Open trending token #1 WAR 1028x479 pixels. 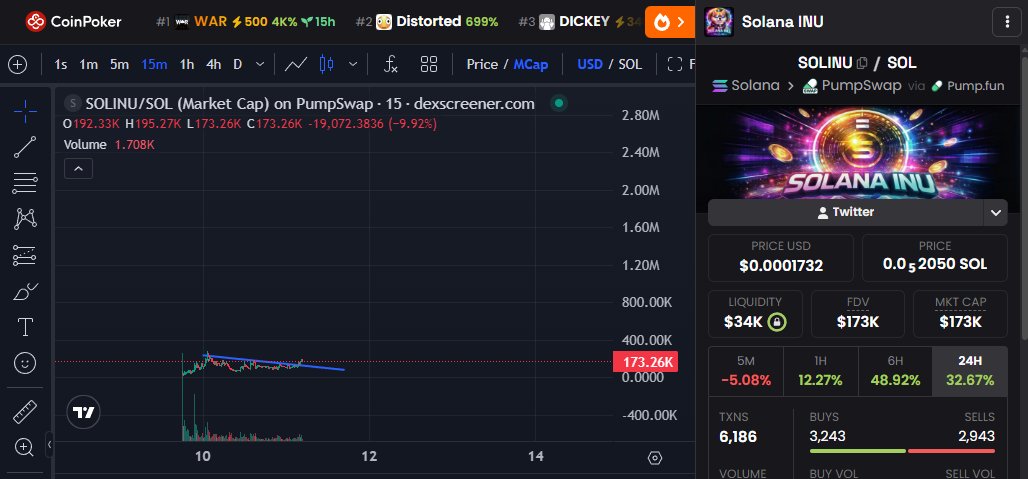click(246, 22)
